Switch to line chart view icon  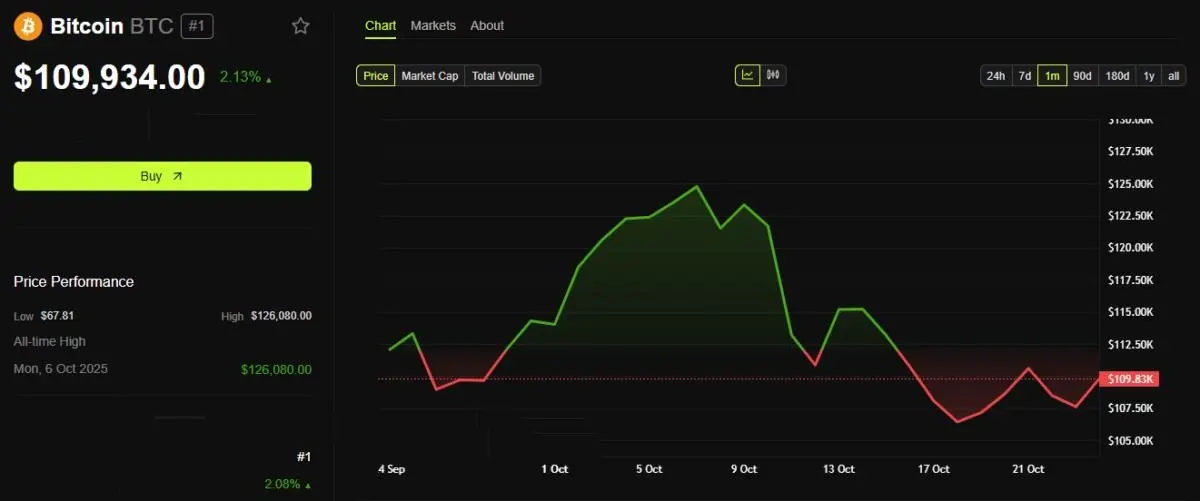click(x=747, y=75)
